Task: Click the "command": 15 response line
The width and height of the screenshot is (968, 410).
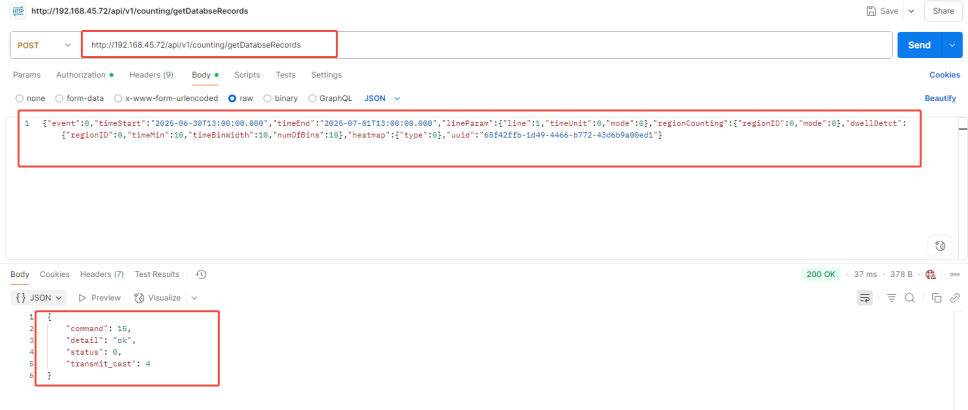Action: point(99,328)
